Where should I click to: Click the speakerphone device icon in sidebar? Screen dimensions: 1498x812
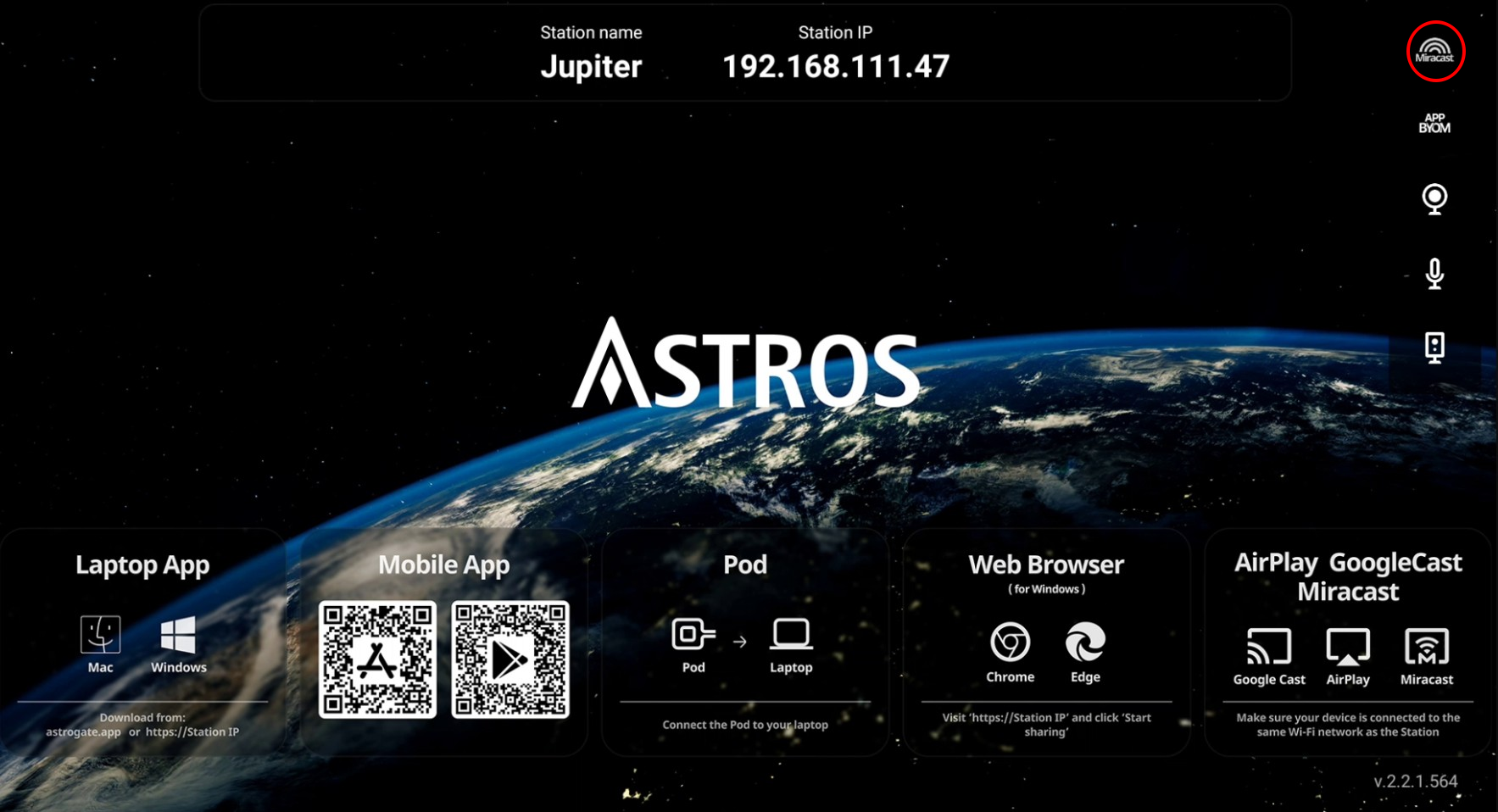1434,348
